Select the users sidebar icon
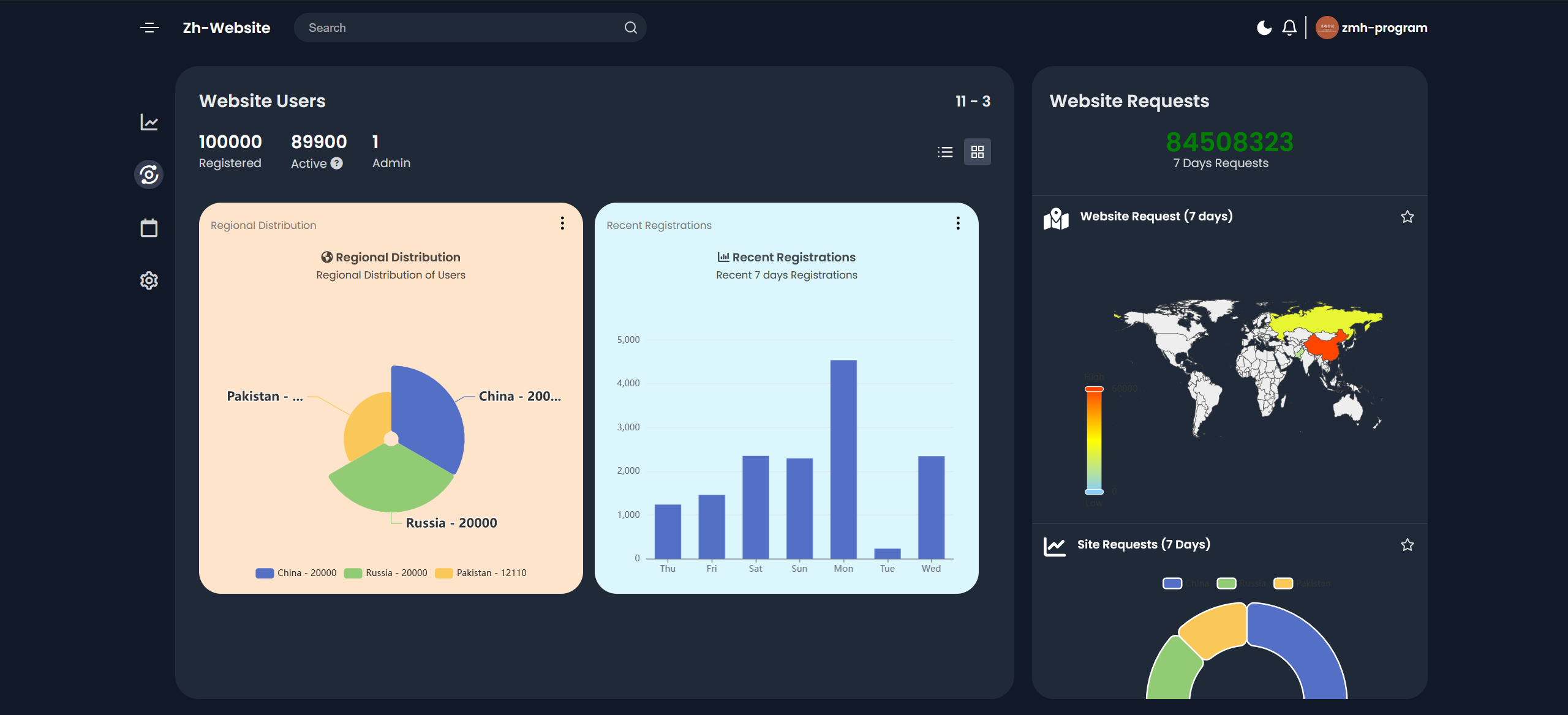 tap(149, 175)
